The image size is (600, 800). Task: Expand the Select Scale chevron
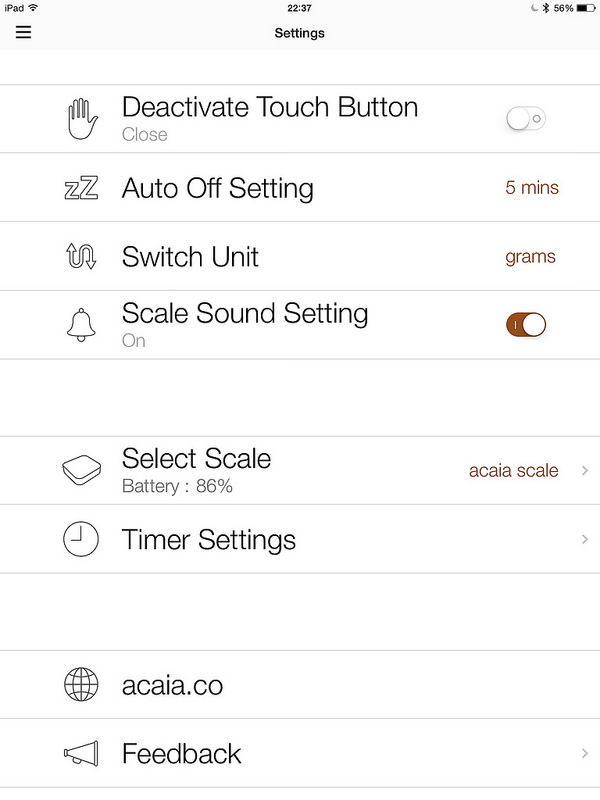584,470
